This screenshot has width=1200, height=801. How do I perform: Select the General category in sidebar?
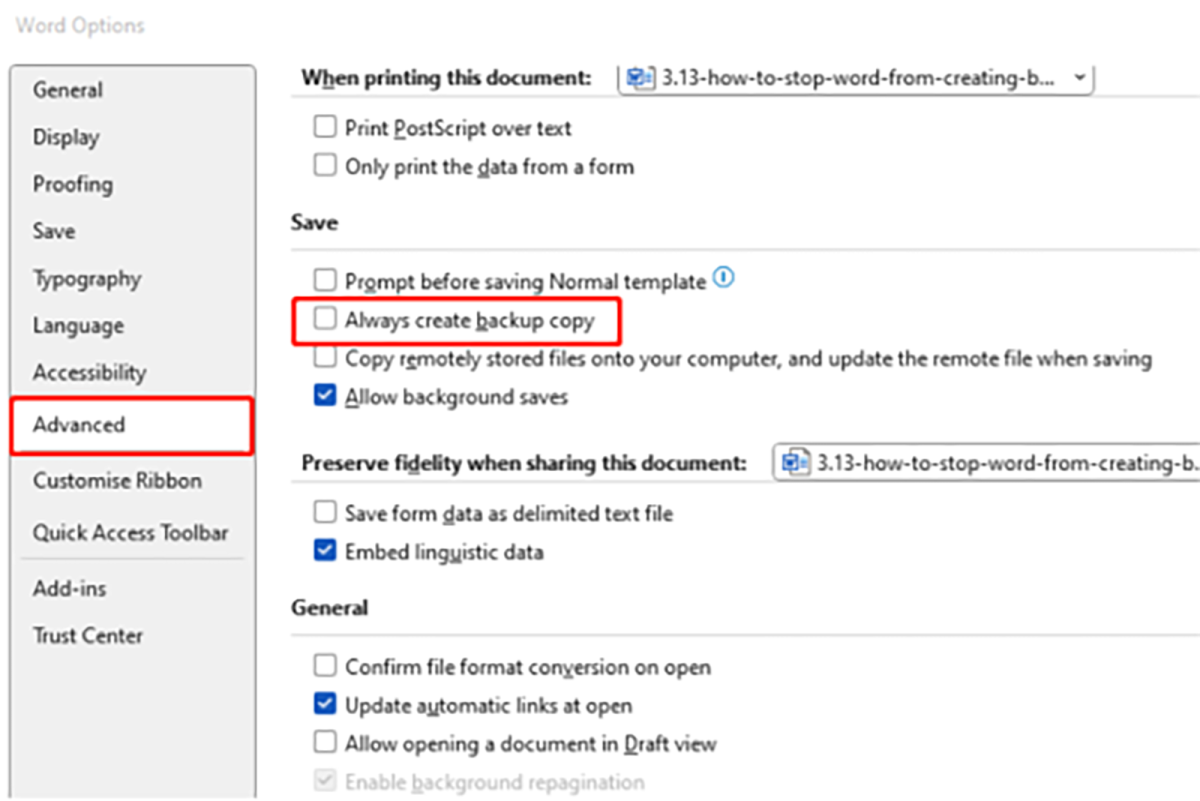point(68,90)
